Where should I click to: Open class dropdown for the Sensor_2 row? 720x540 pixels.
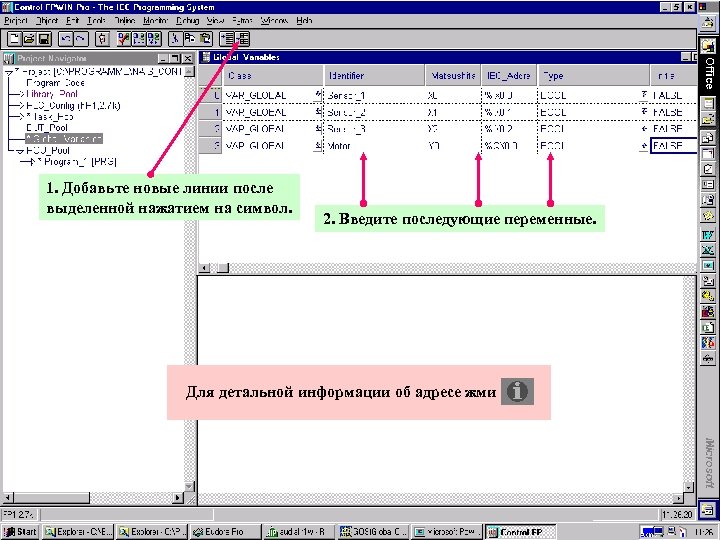tap(318, 112)
